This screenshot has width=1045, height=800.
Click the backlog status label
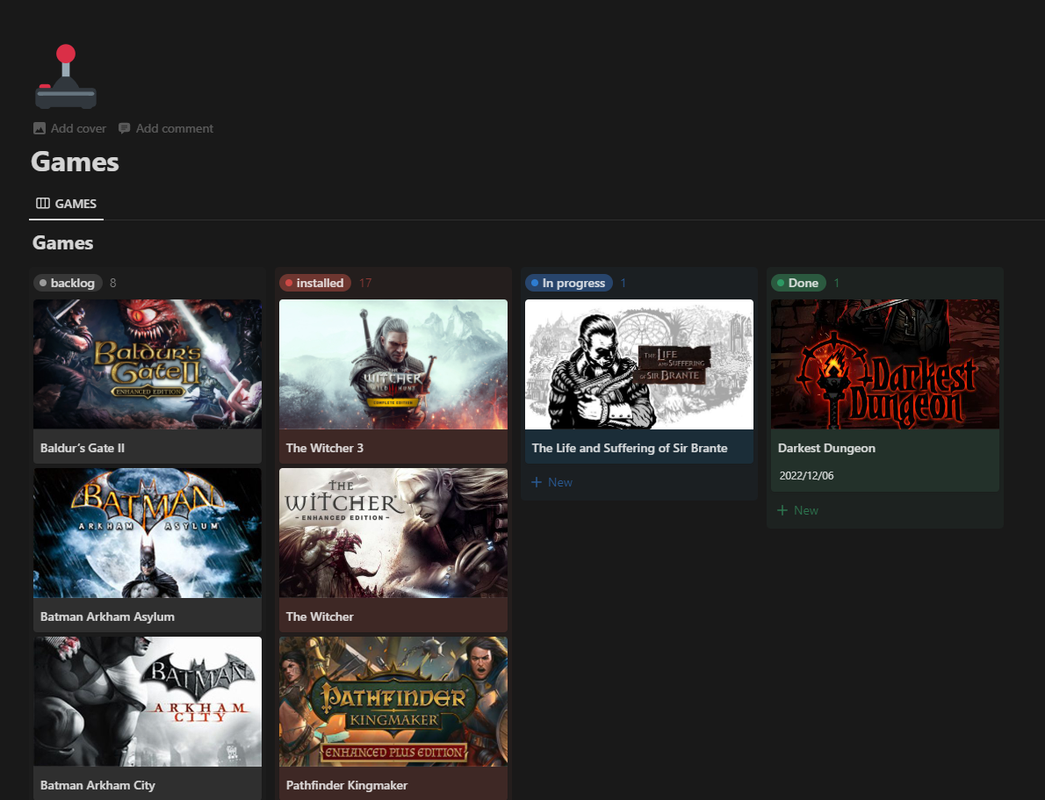tap(68, 283)
